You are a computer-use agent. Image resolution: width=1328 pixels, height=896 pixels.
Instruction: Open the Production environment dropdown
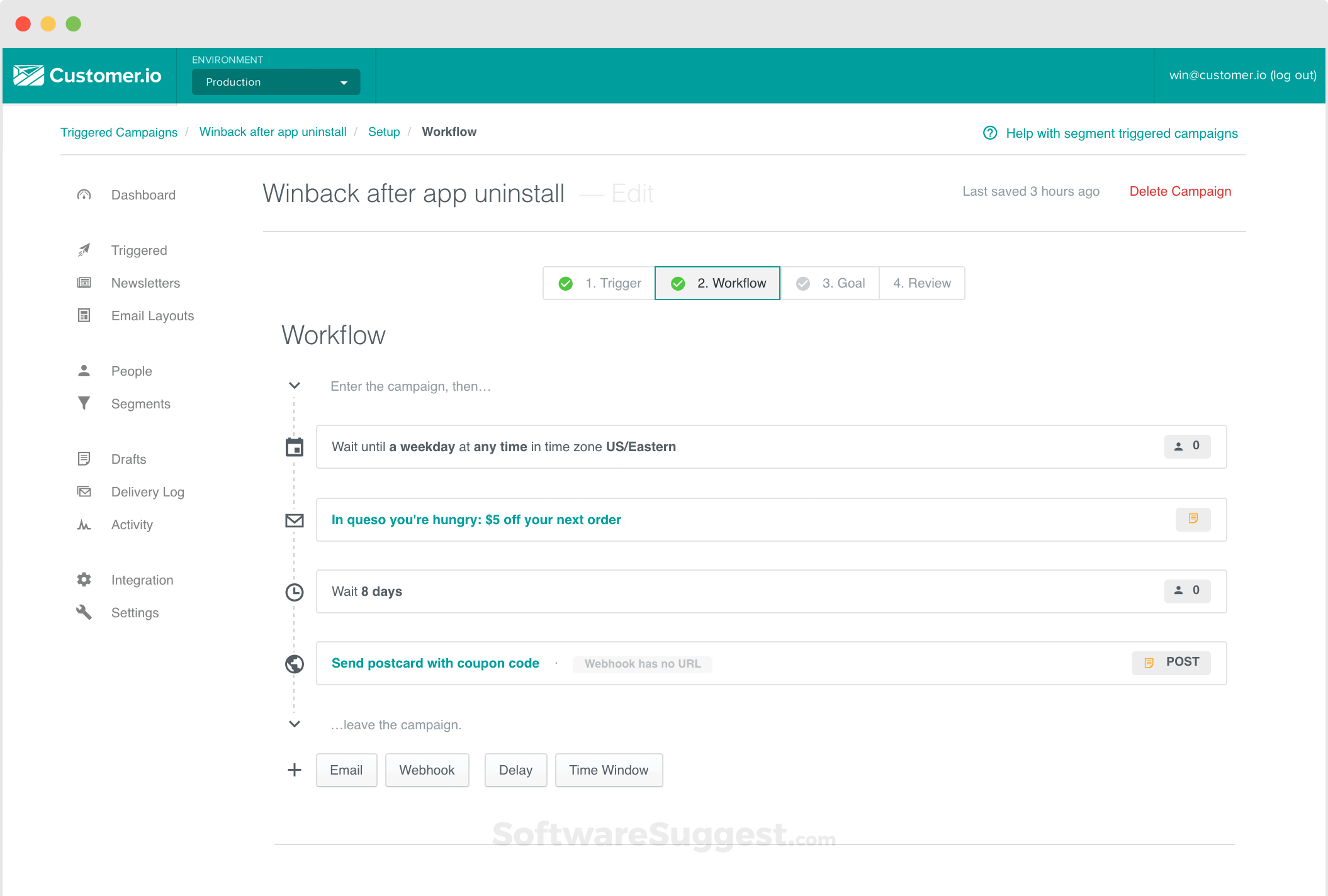(x=276, y=82)
